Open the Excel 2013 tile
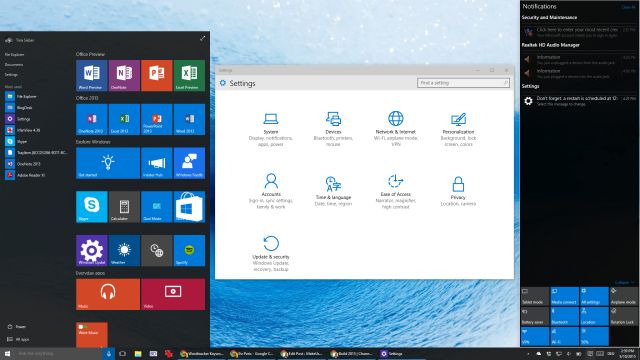This screenshot has width=640, height=360. (124, 119)
